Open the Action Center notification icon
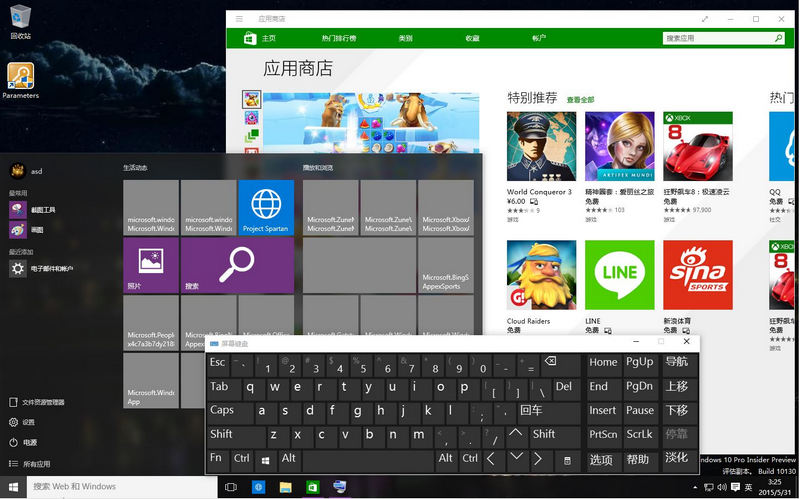Screen dimensions: 800x499 pos(735,487)
